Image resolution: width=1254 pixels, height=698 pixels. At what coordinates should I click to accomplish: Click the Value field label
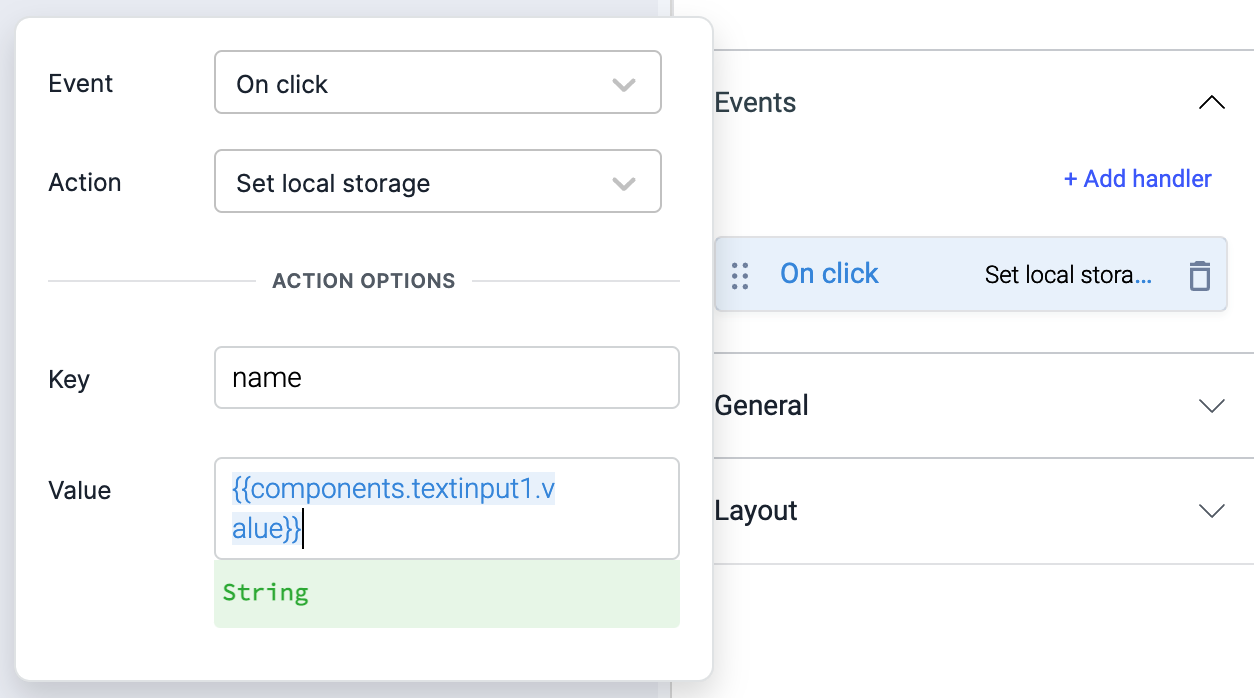(x=80, y=490)
